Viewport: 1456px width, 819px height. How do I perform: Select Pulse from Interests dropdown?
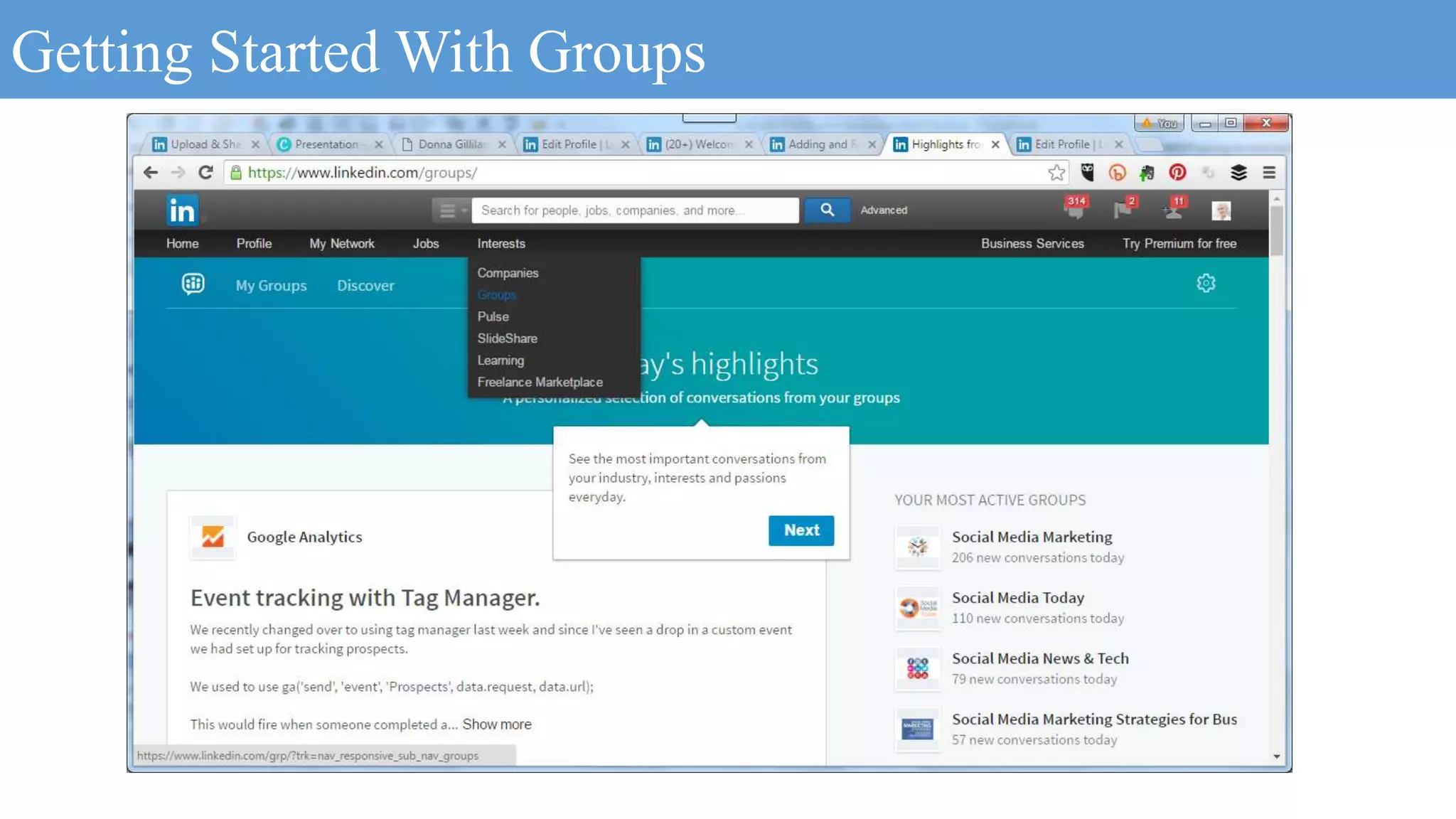click(x=493, y=316)
